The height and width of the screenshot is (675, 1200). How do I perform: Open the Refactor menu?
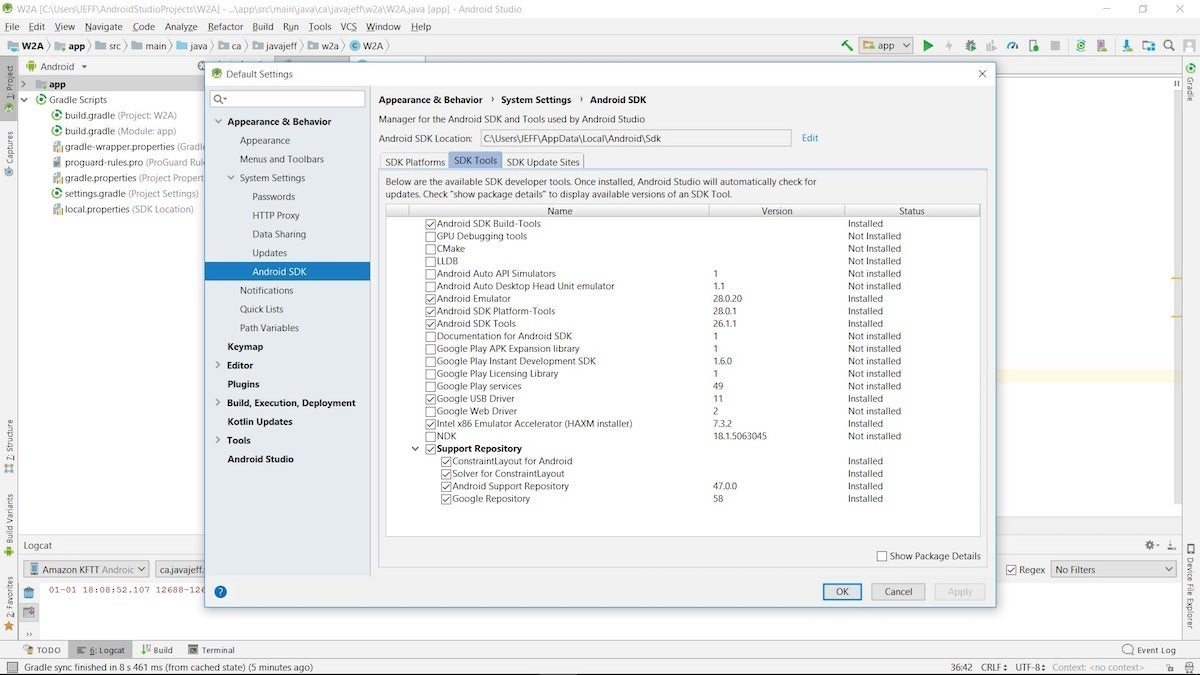pyautogui.click(x=225, y=27)
